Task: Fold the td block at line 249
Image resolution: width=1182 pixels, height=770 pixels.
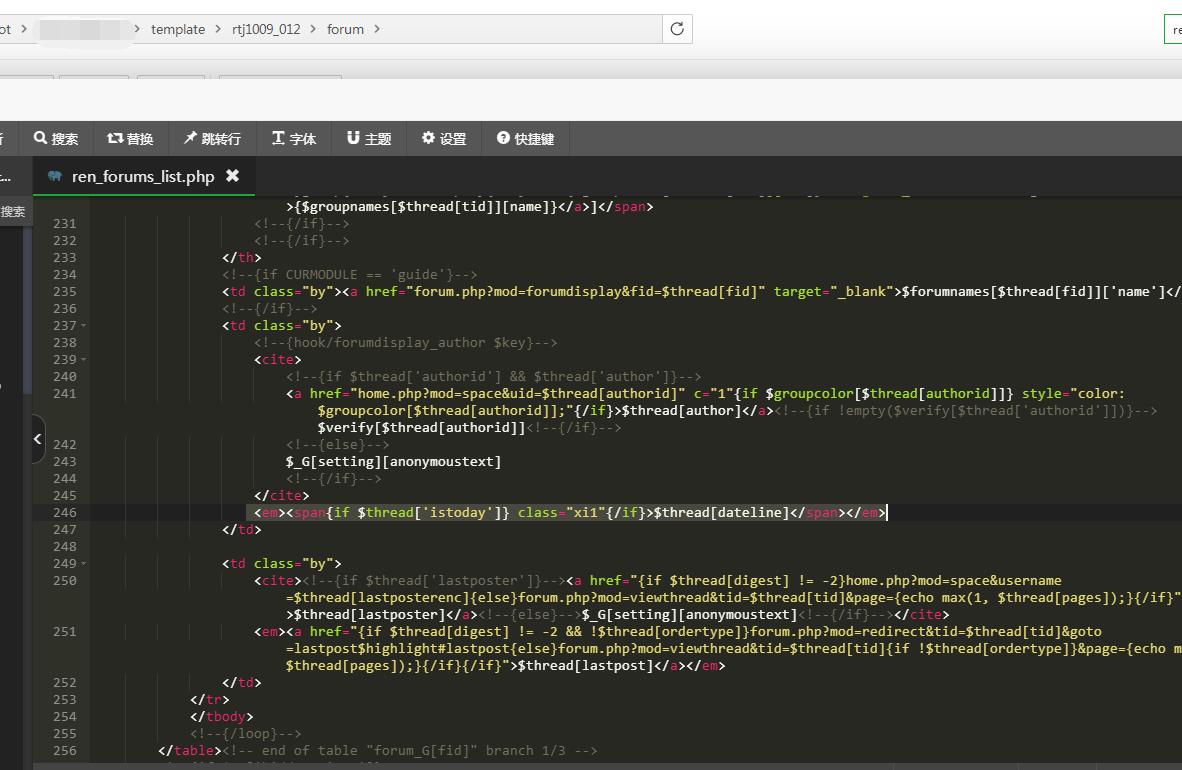Action: pos(84,564)
